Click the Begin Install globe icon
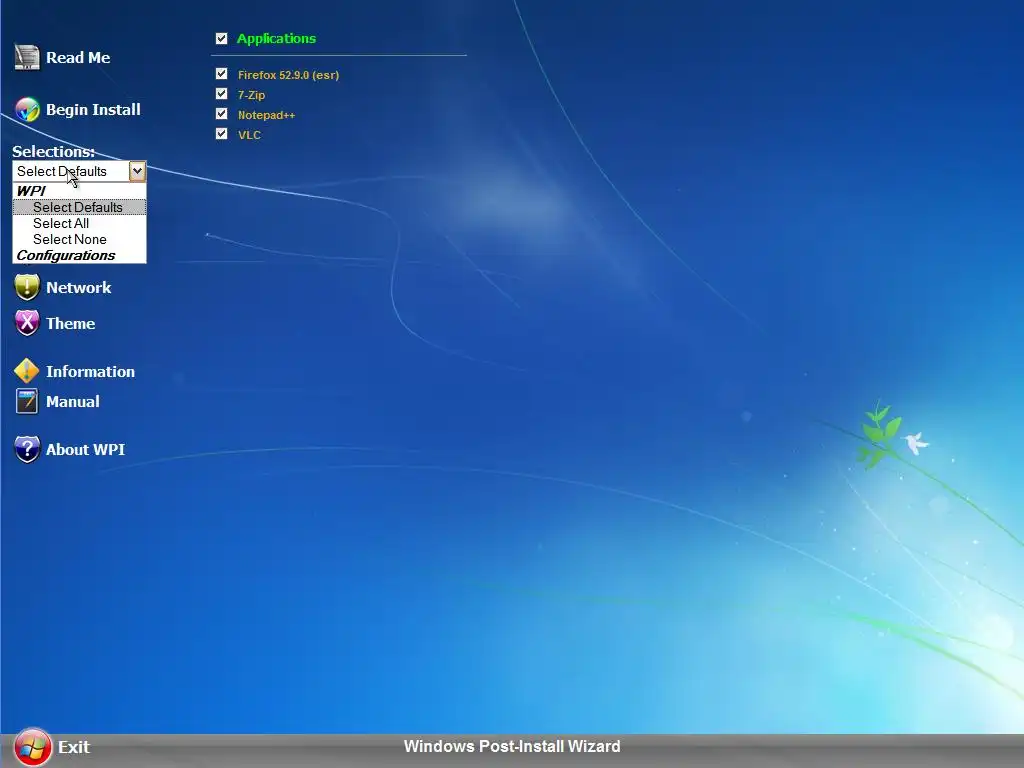The image size is (1024, 768). (27, 110)
